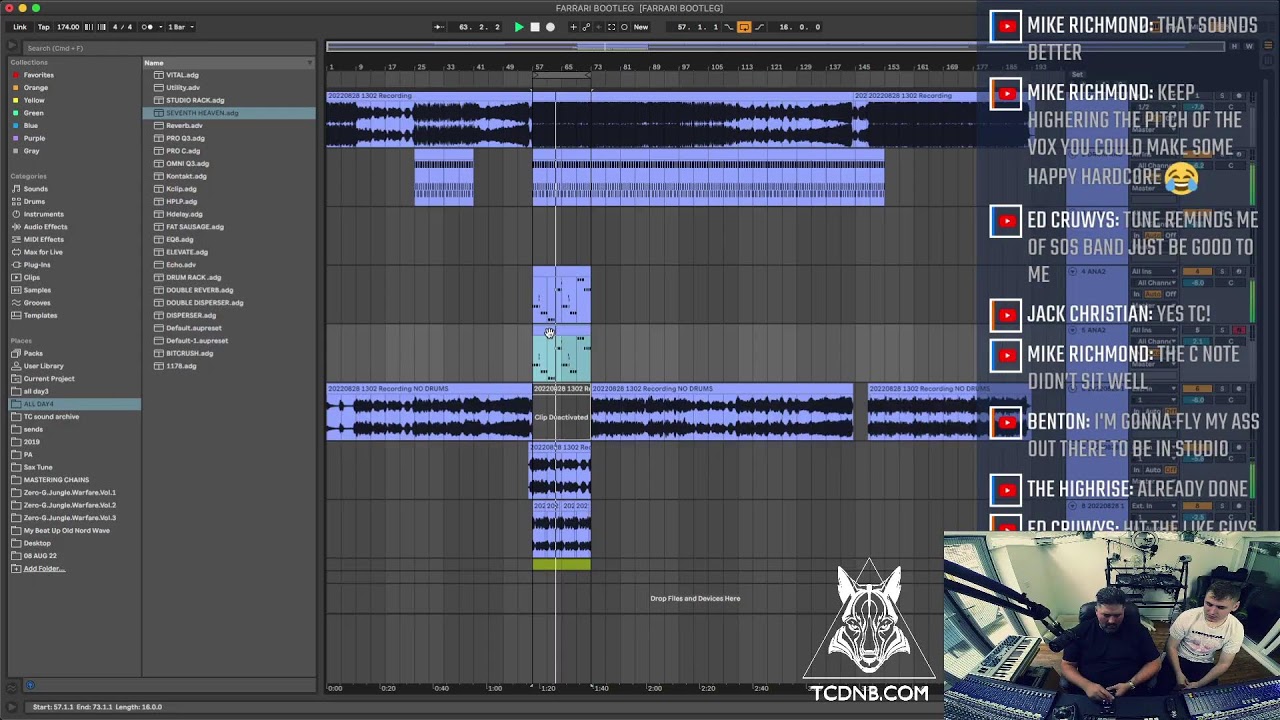Open Packs under Places

[x=33, y=353]
